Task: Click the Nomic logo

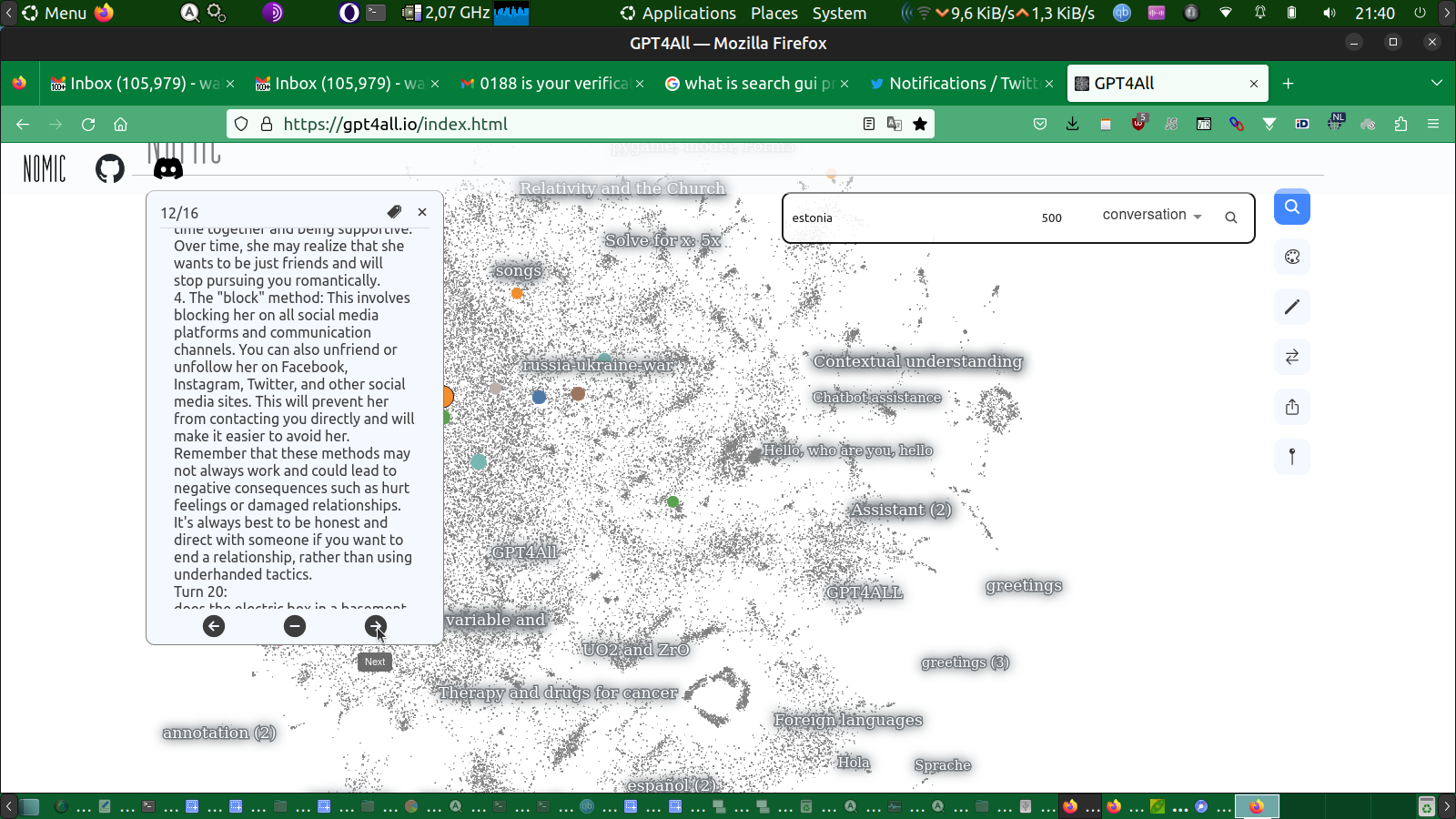Action: pyautogui.click(x=45, y=168)
